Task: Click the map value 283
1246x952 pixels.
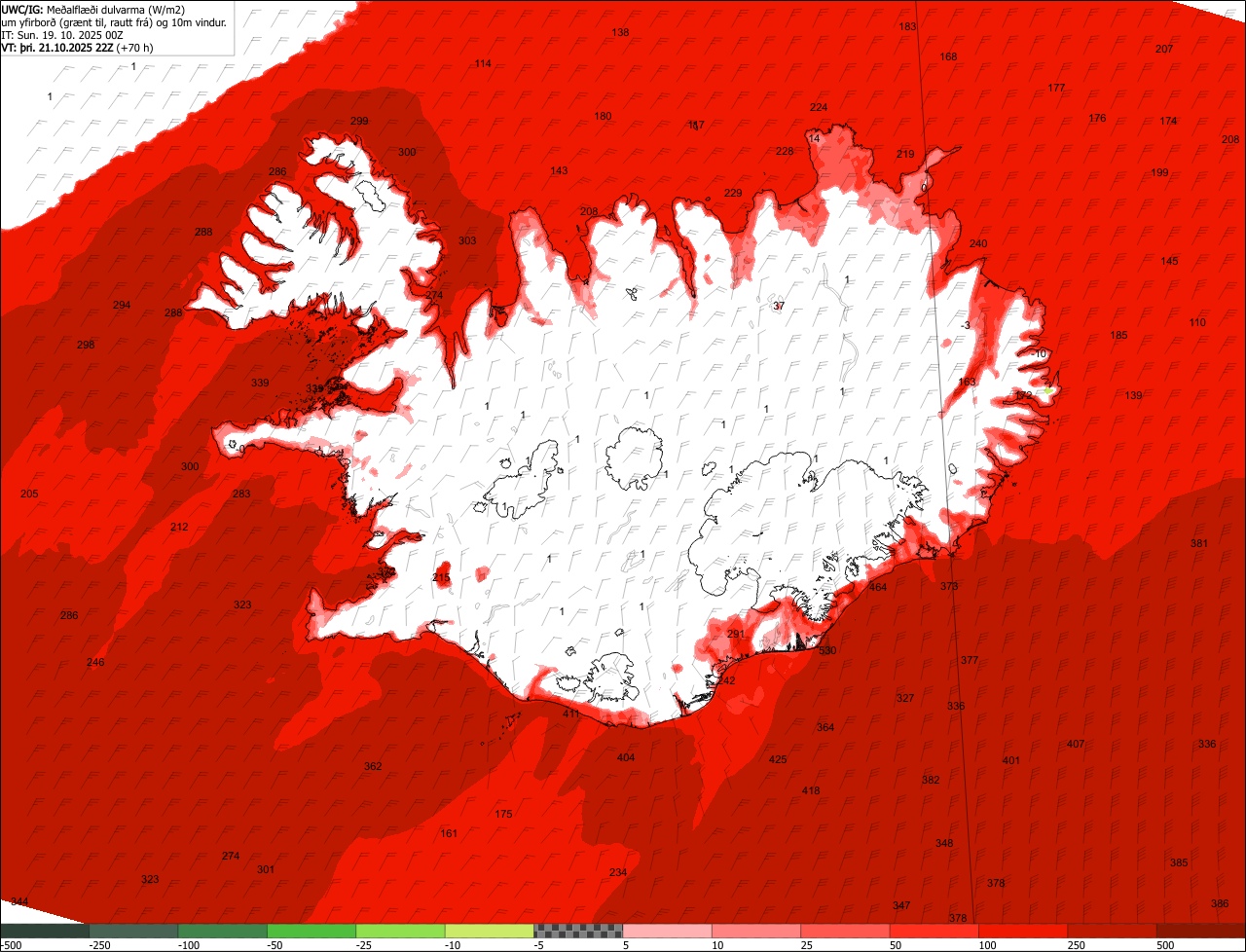Action: pyautogui.click(x=241, y=494)
